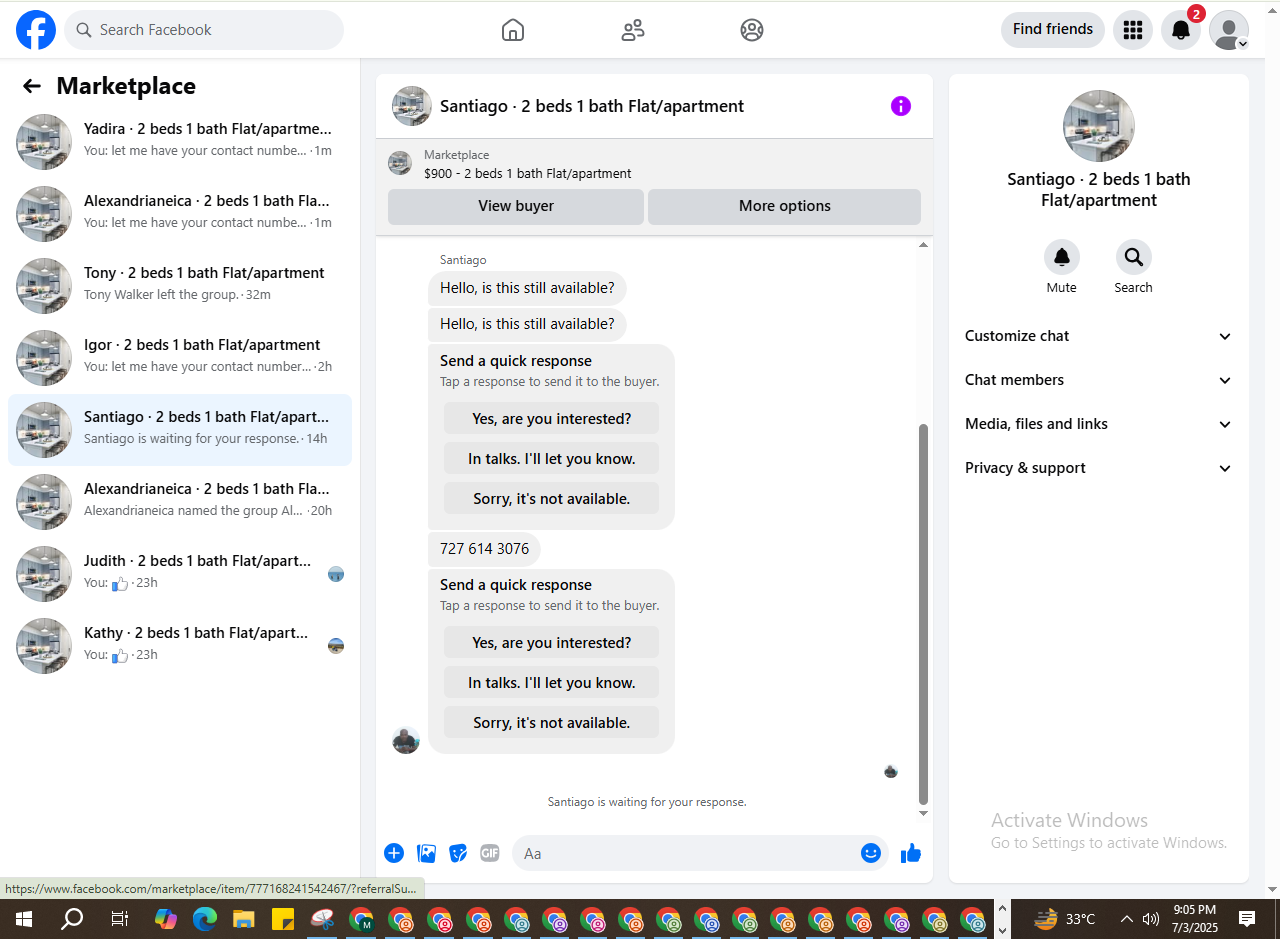Click the purple conversation info icon
Screen dimensions: 1280x939
[901, 106]
